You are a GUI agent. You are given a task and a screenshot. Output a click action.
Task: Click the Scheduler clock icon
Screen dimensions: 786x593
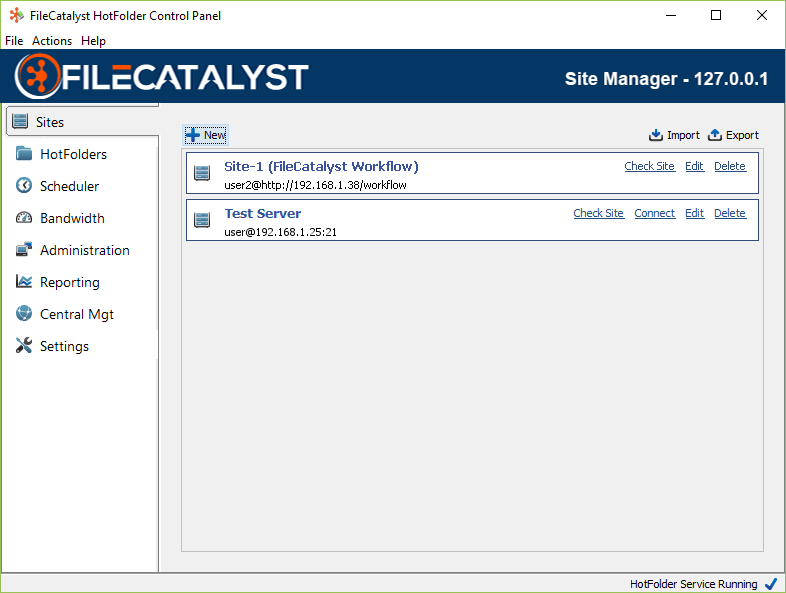pos(24,185)
